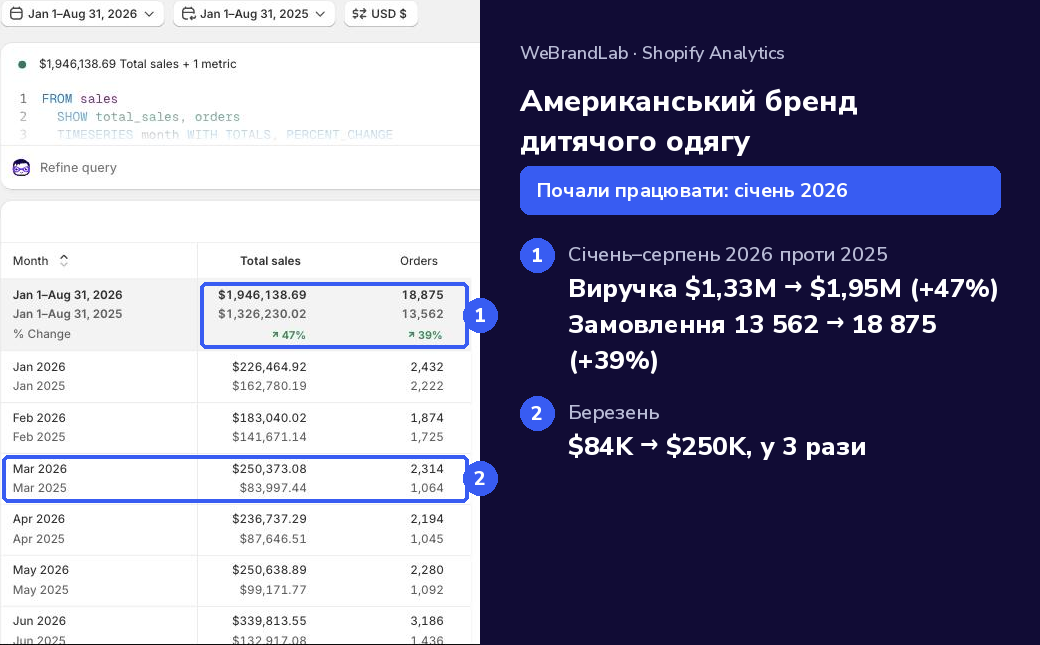This screenshot has width=1040, height=645.
Task: Click the Month column header
Action: [x=31, y=261]
